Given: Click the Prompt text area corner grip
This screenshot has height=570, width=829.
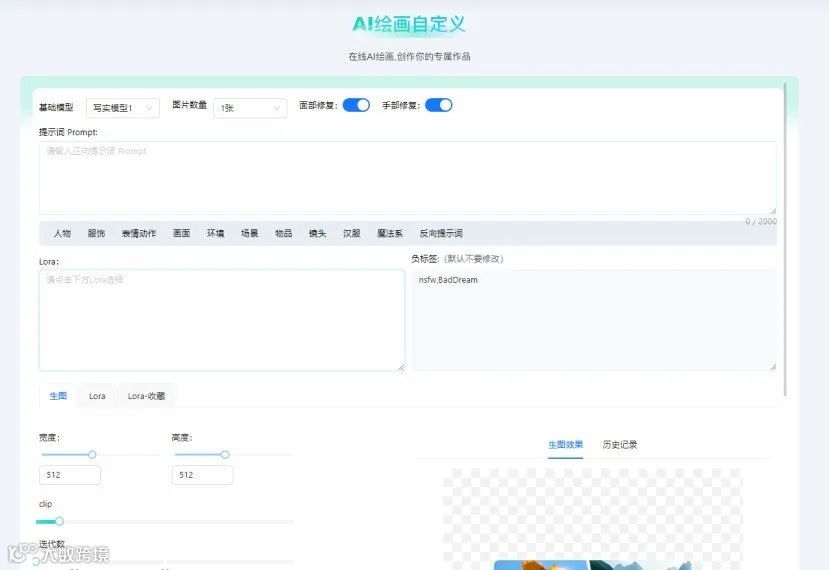Looking at the screenshot, I should (x=772, y=210).
